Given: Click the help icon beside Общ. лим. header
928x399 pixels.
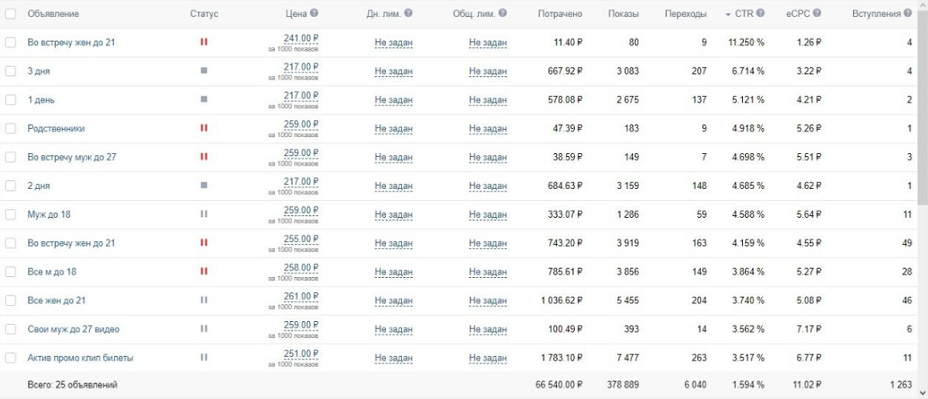Looking at the screenshot, I should click(x=502, y=13).
